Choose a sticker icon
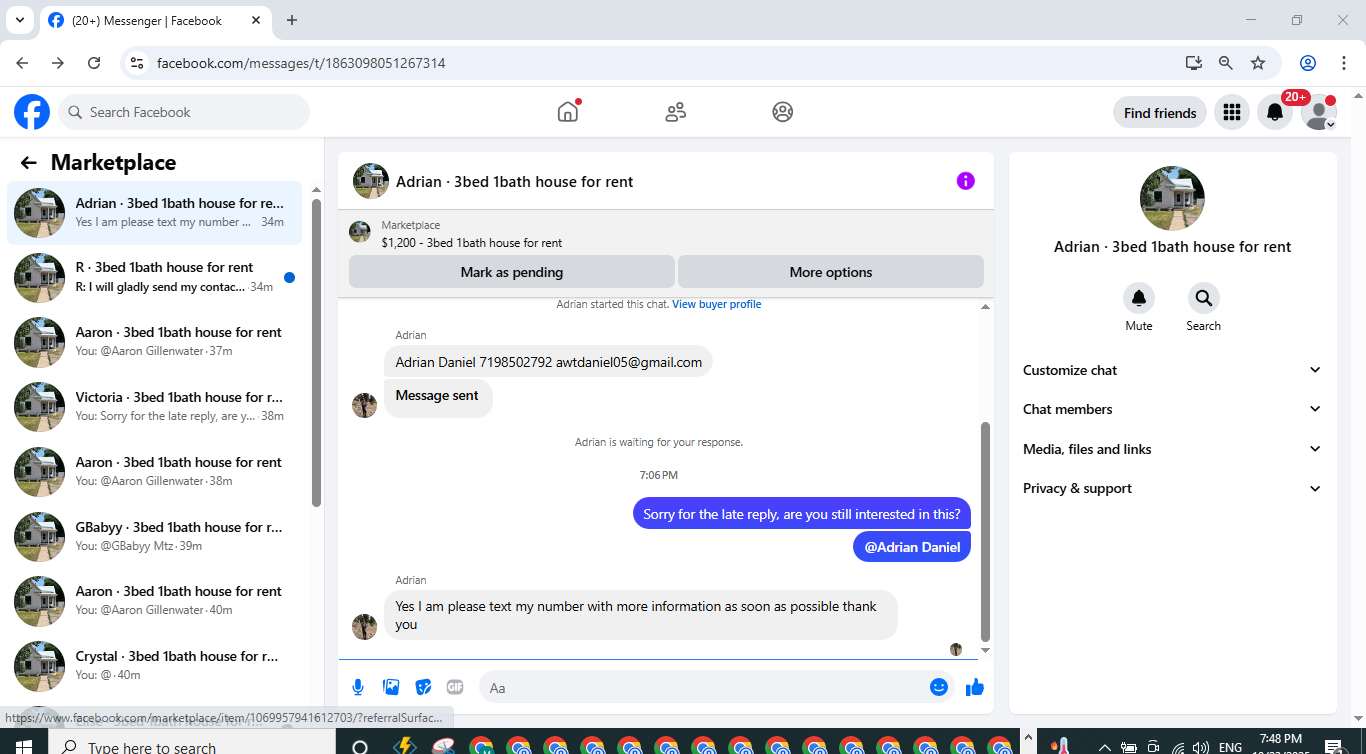Image resolution: width=1366 pixels, height=754 pixels. tap(423, 687)
